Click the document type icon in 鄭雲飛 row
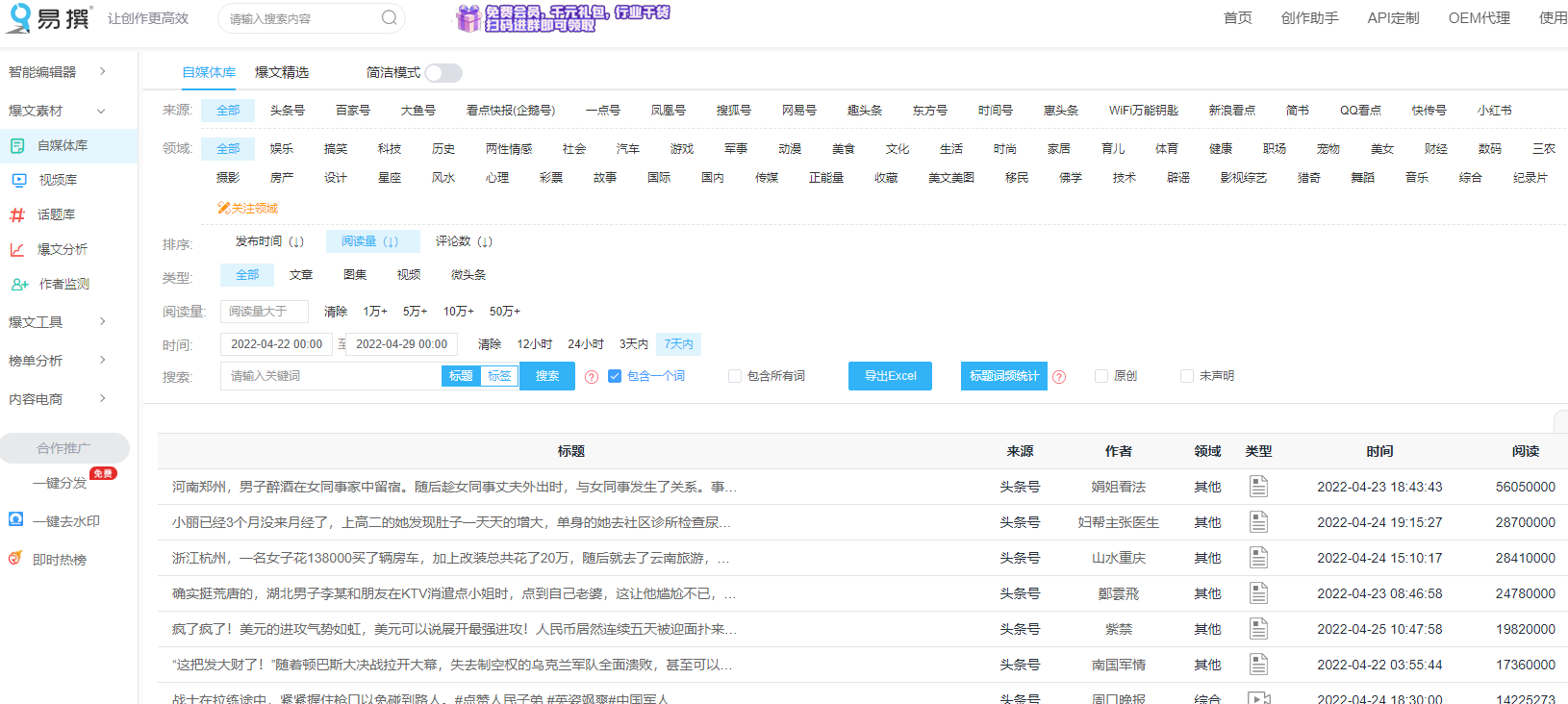The width and height of the screenshot is (1568, 704). click(x=1258, y=593)
